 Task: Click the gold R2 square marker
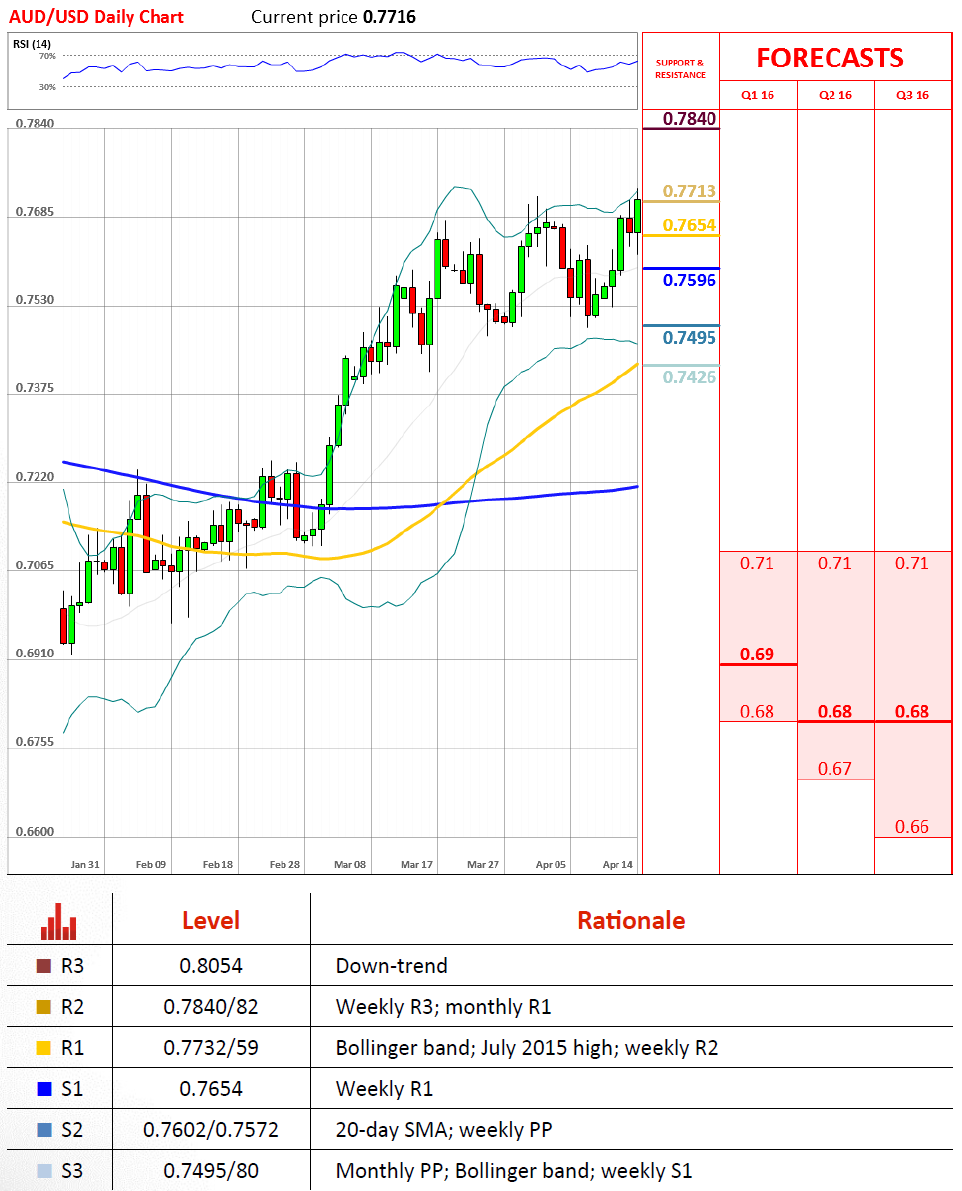tap(43, 1007)
